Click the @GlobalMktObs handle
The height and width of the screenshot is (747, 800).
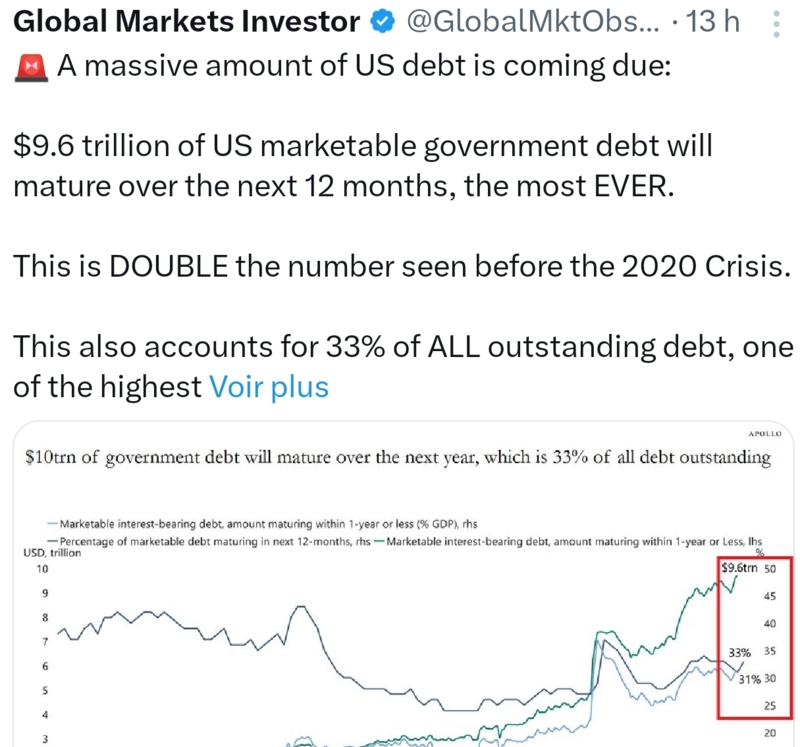[530, 22]
